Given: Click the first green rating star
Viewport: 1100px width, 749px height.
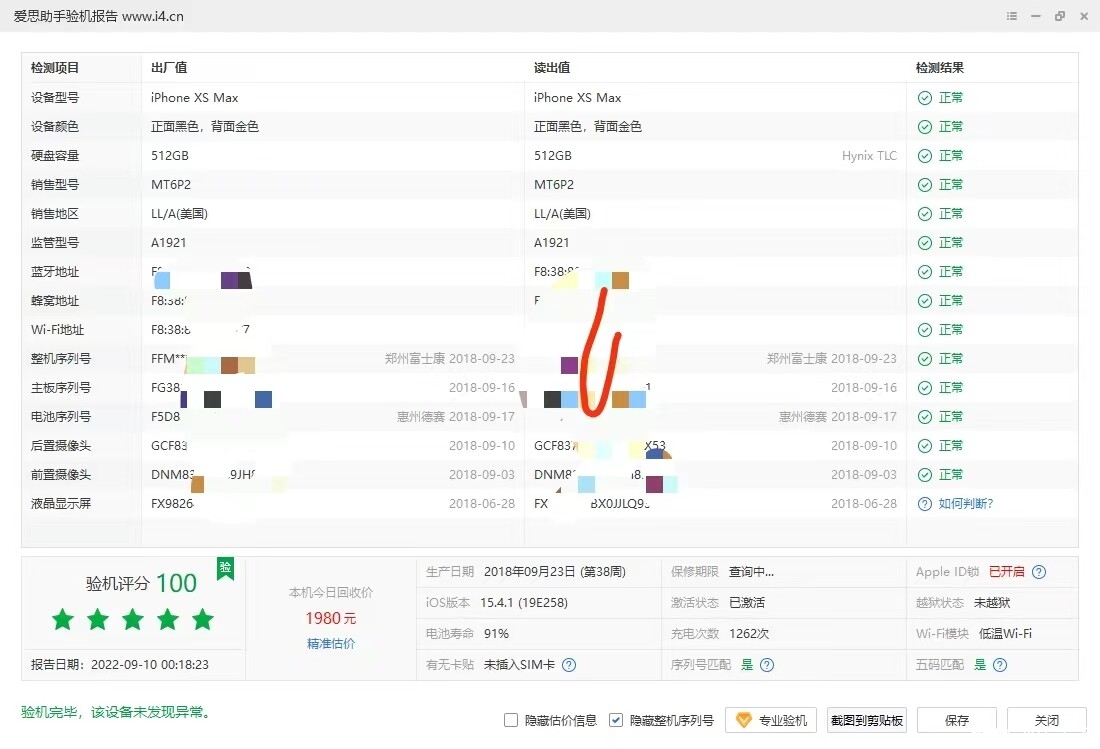Looking at the screenshot, I should 62,619.
